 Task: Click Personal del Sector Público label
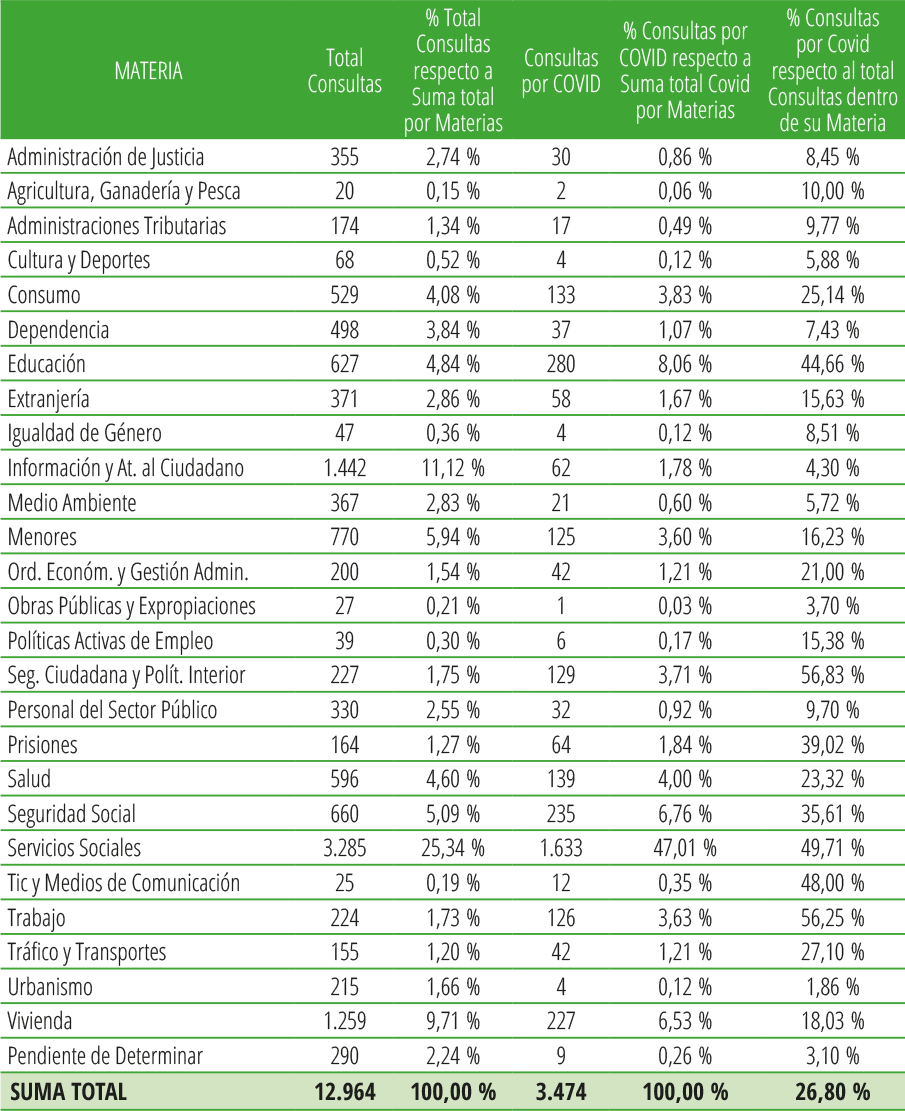[112, 710]
